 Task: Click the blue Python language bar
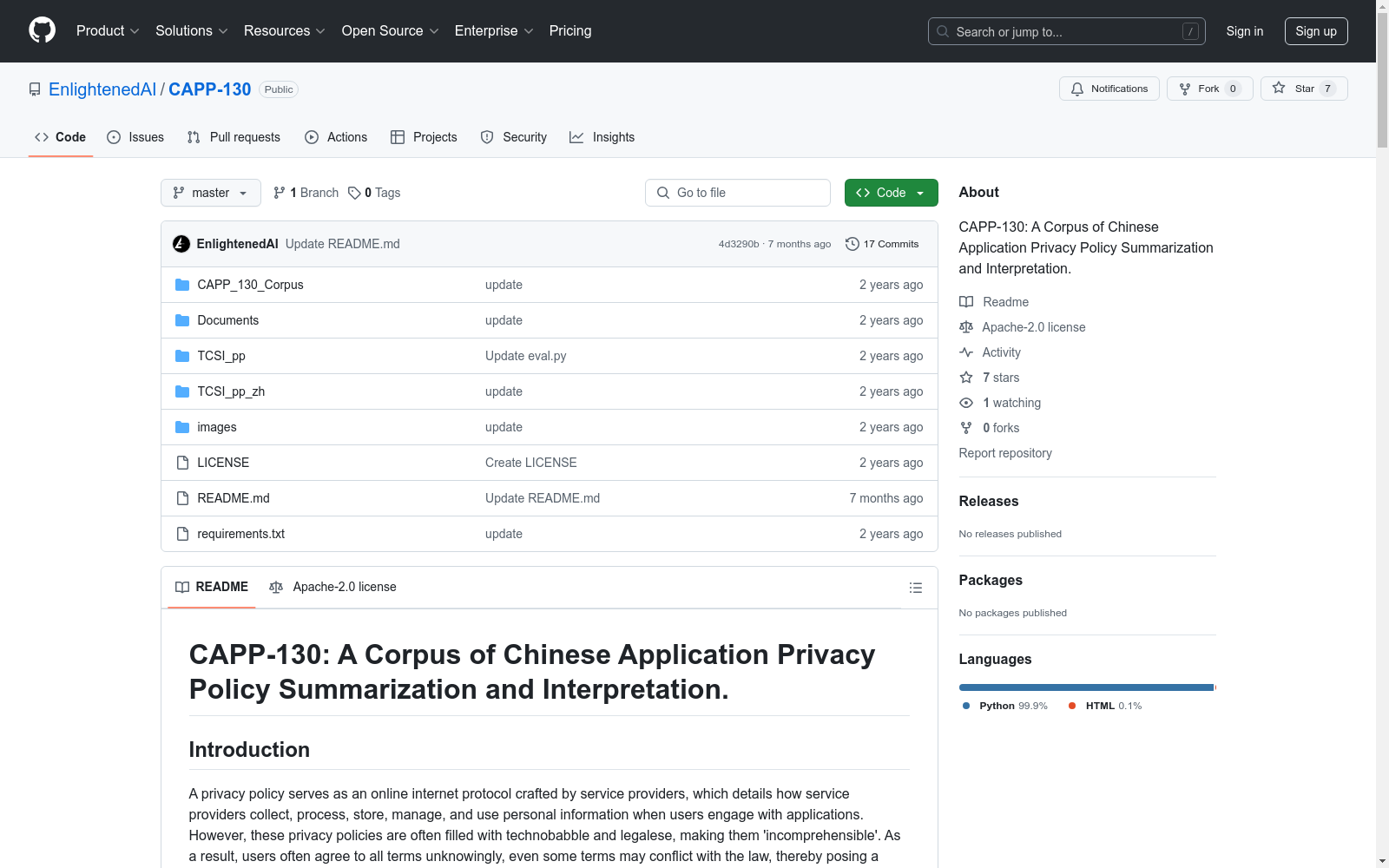pyautogui.click(x=1086, y=687)
